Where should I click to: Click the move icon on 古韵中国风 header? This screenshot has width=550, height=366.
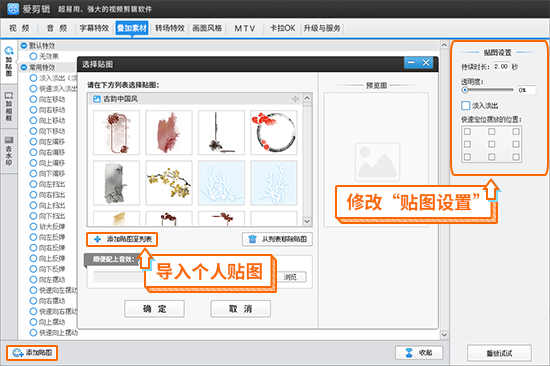click(295, 99)
